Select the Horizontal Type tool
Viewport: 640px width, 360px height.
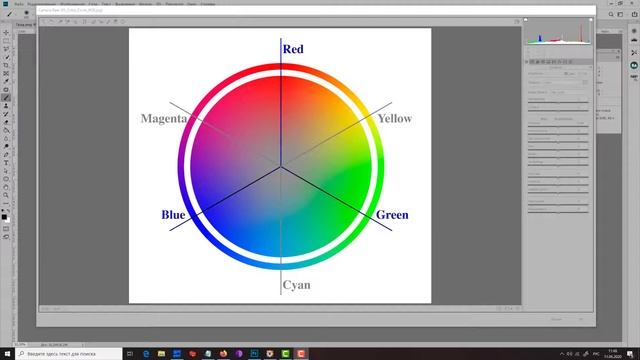(x=6, y=163)
